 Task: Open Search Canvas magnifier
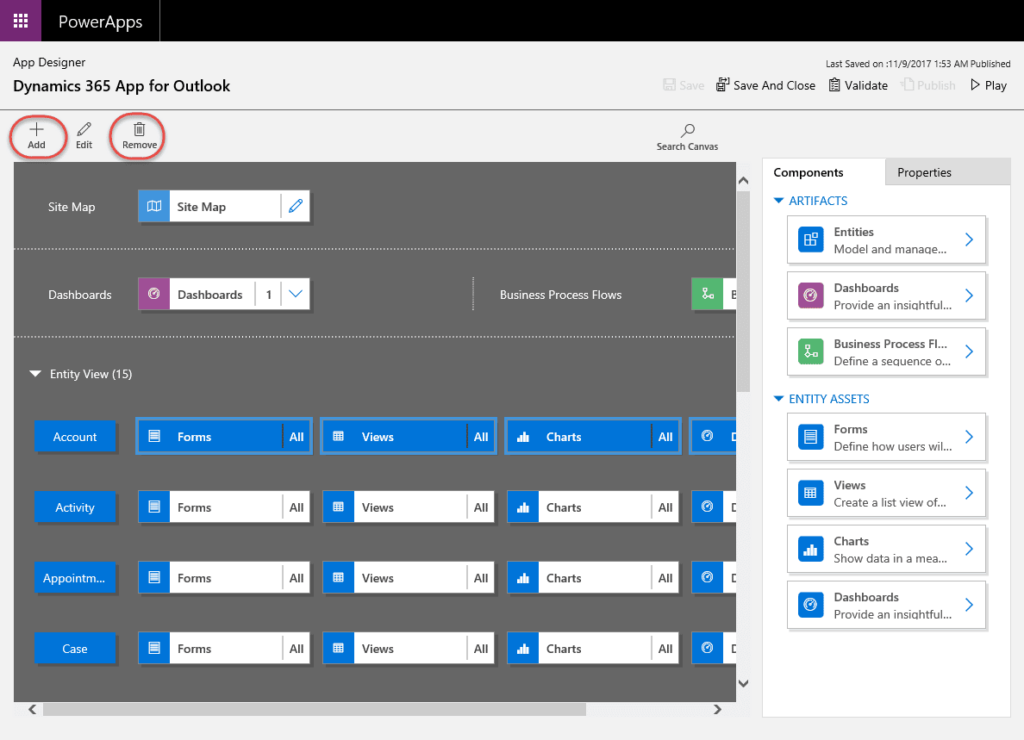pyautogui.click(x=687, y=130)
